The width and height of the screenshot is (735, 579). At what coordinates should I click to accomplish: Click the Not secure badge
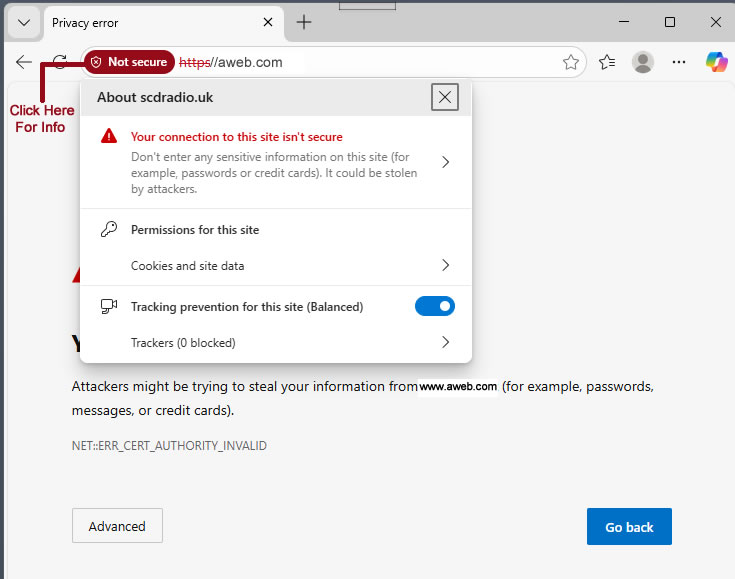point(129,62)
